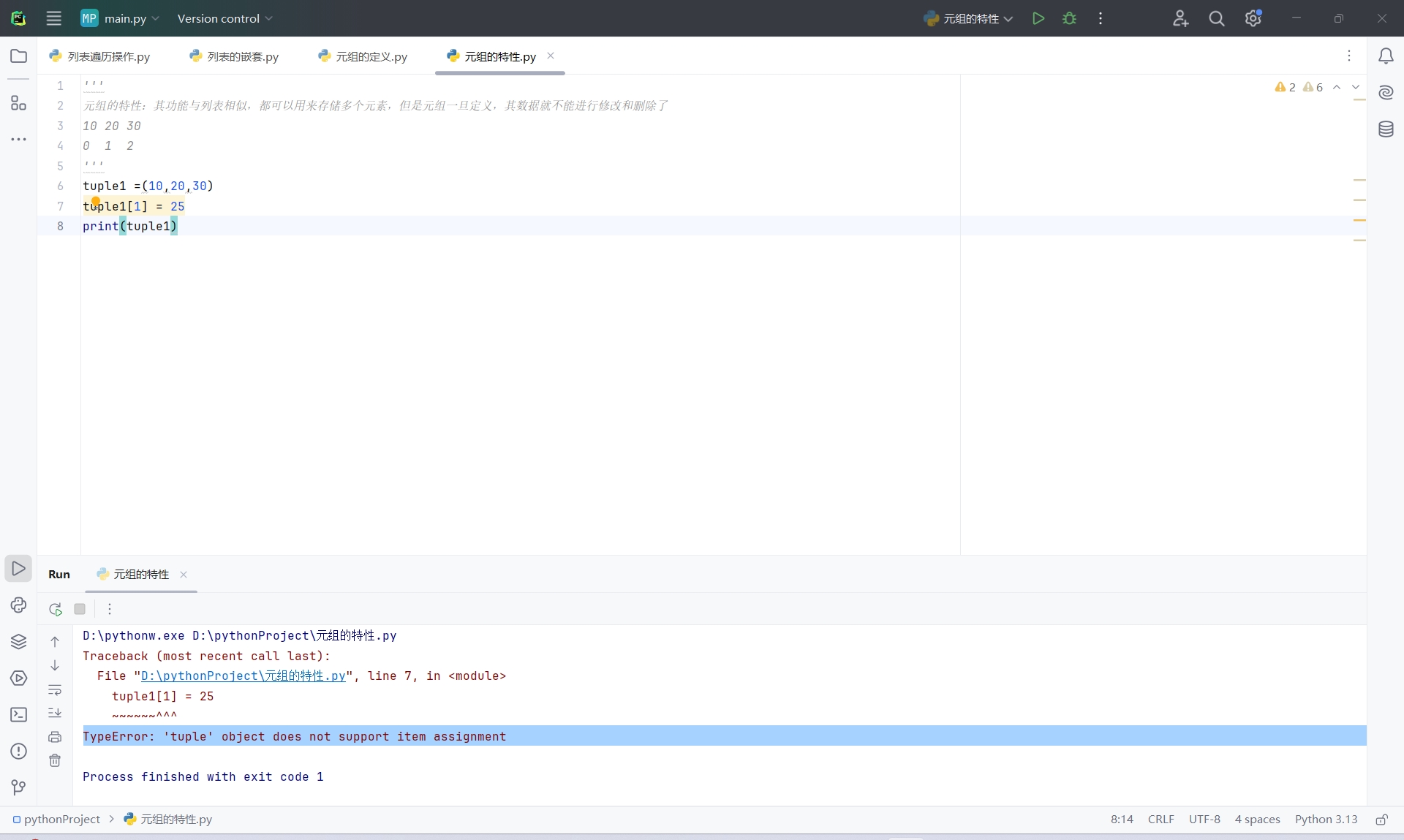Click the orange intention bulb on line 7

pos(96,201)
